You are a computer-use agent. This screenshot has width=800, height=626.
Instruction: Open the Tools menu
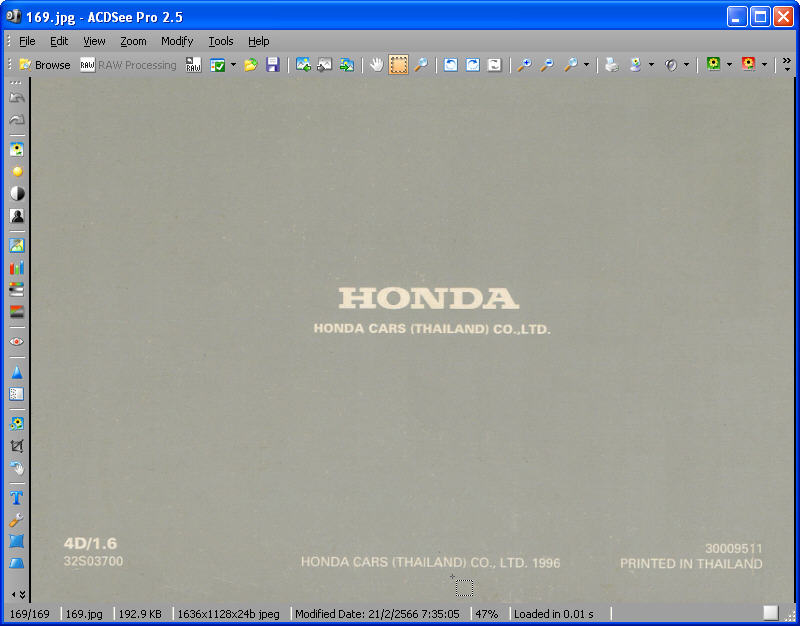coord(221,41)
